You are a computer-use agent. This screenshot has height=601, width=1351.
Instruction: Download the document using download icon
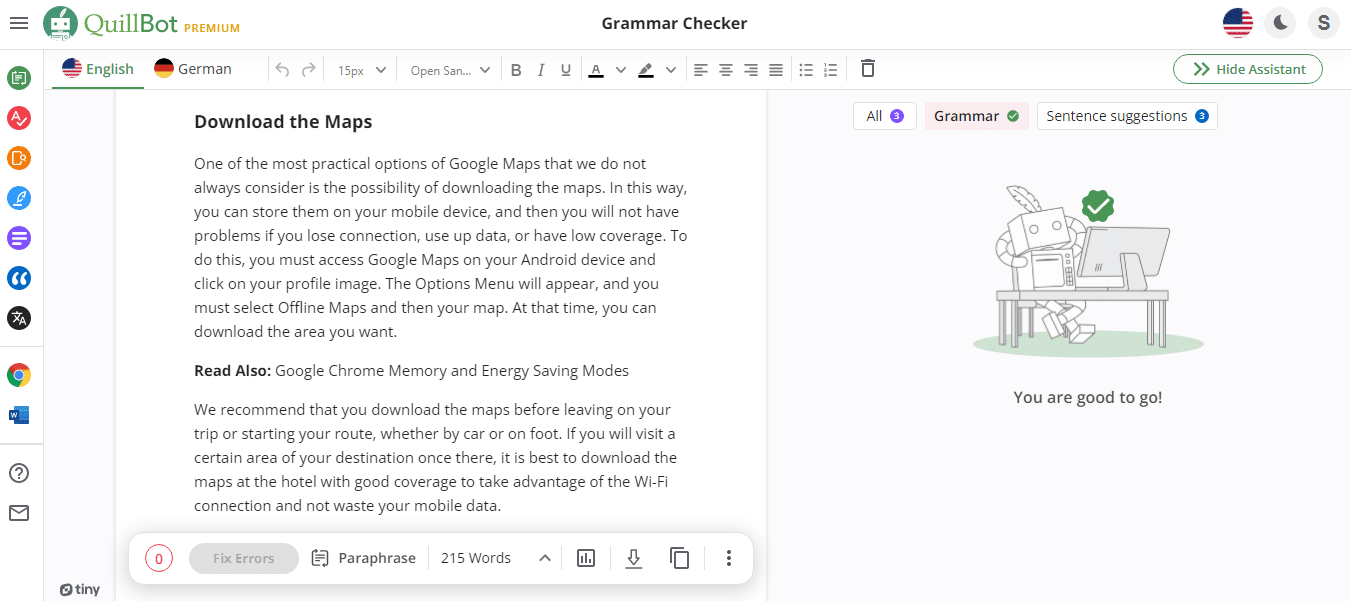click(x=633, y=558)
